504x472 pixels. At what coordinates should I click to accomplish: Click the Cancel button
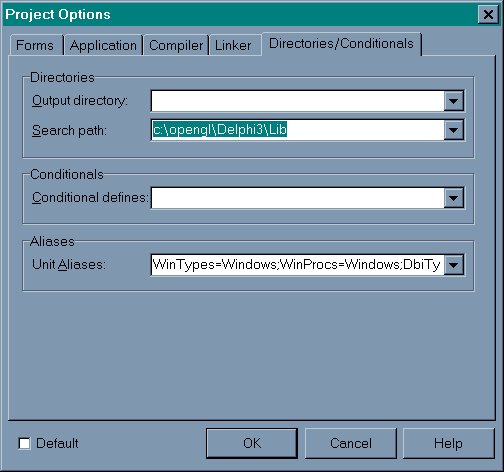(351, 443)
